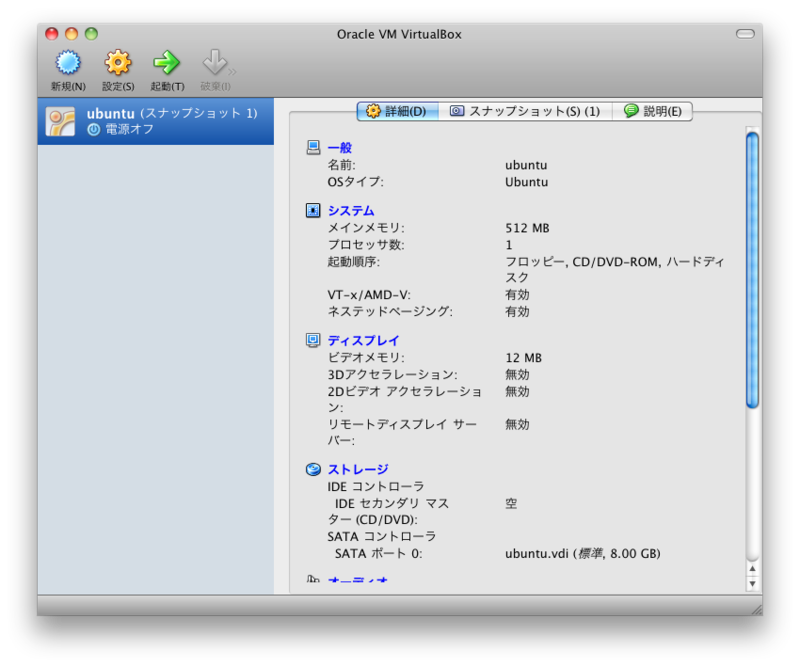Click the ストレージ disk icon
Image resolution: width=800 pixels, height=667 pixels.
tap(313, 470)
